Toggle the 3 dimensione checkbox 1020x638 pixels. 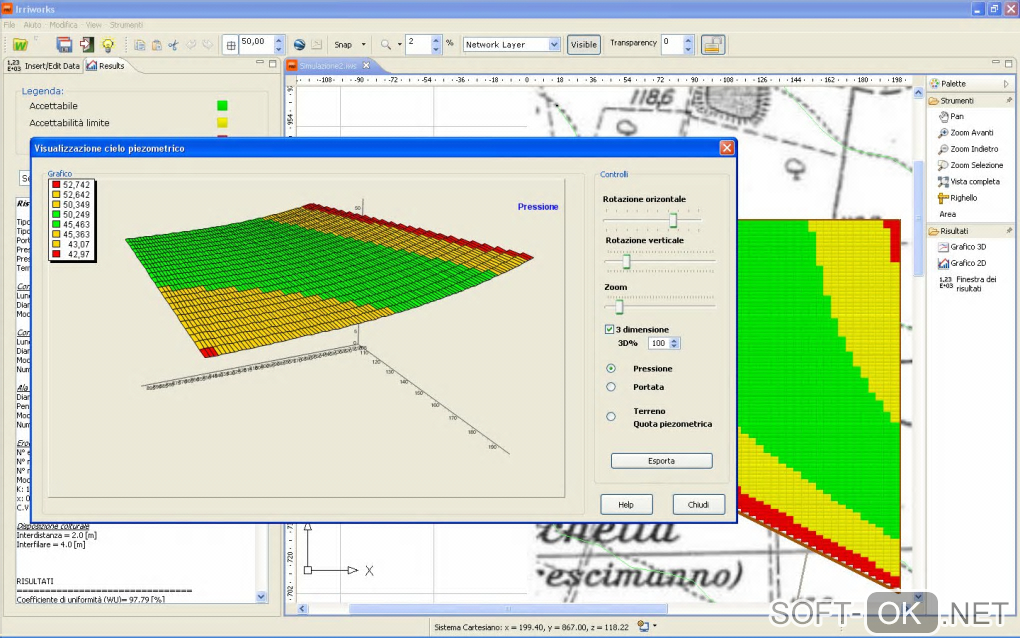(609, 329)
